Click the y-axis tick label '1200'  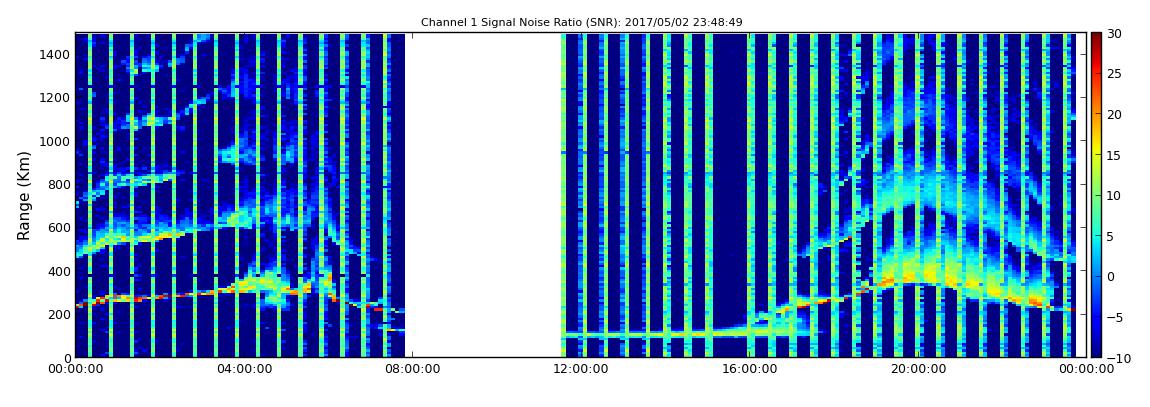[x=56, y=98]
